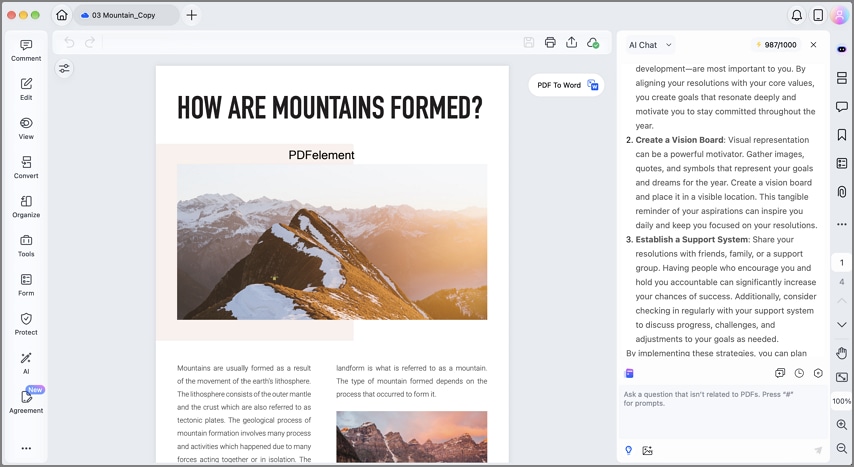Open the page thumbnails panel
Screen dimensions: 854x467
pos(841,78)
